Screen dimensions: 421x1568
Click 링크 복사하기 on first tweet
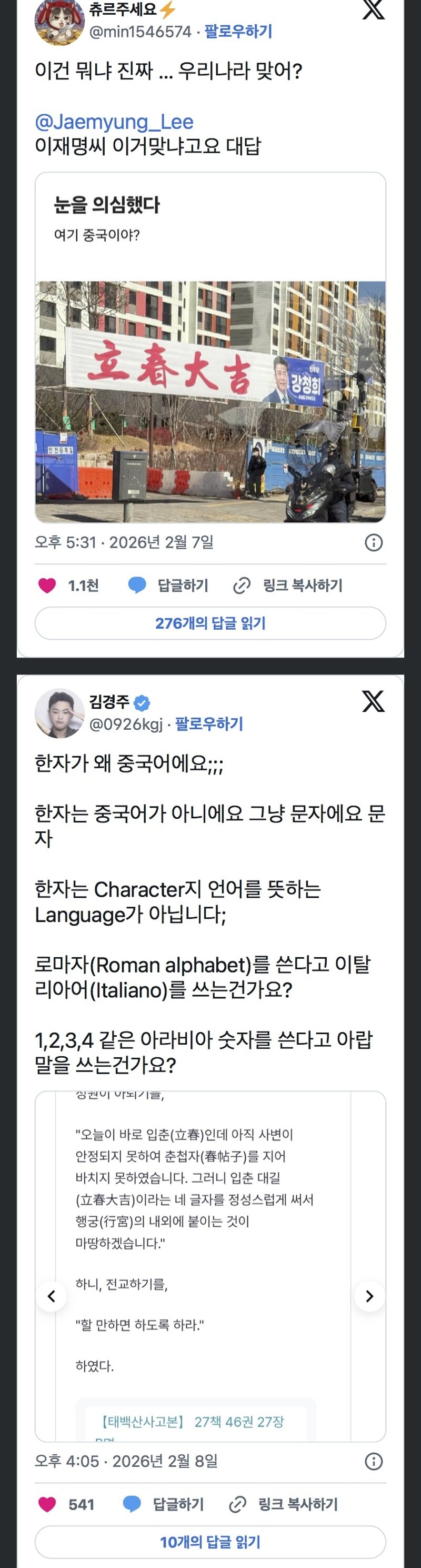click(303, 585)
